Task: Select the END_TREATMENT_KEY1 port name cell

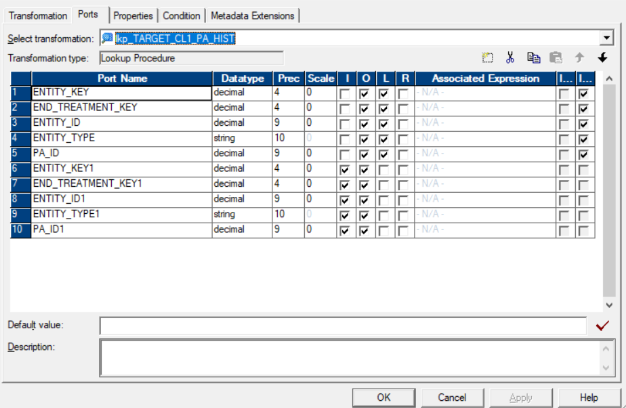Action: [x=121, y=184]
